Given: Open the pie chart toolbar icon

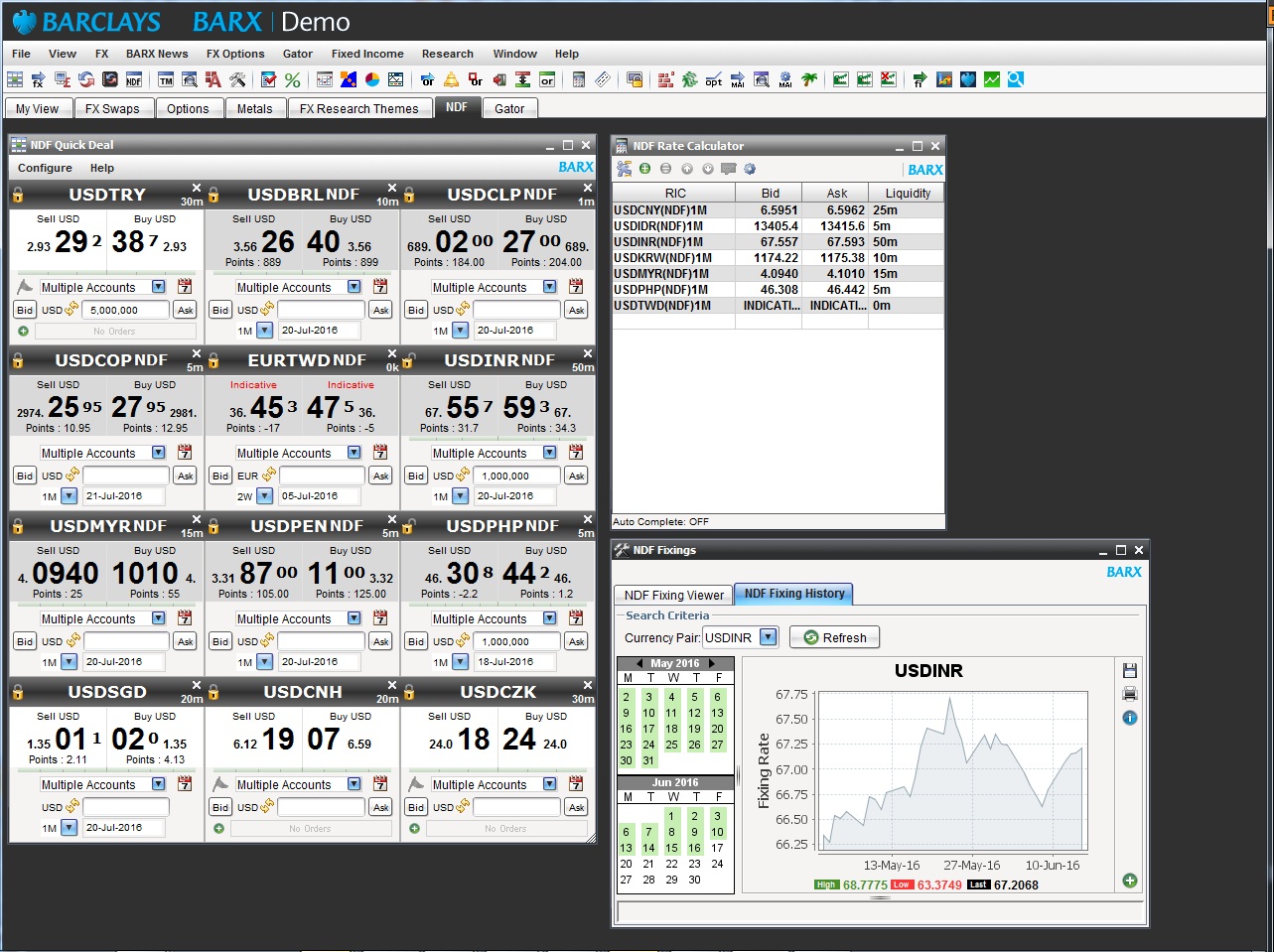Looking at the screenshot, I should 372,79.
